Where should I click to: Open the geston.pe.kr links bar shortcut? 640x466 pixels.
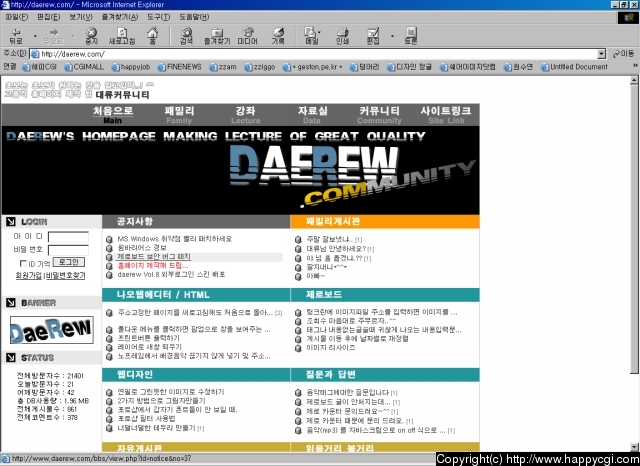[313, 67]
